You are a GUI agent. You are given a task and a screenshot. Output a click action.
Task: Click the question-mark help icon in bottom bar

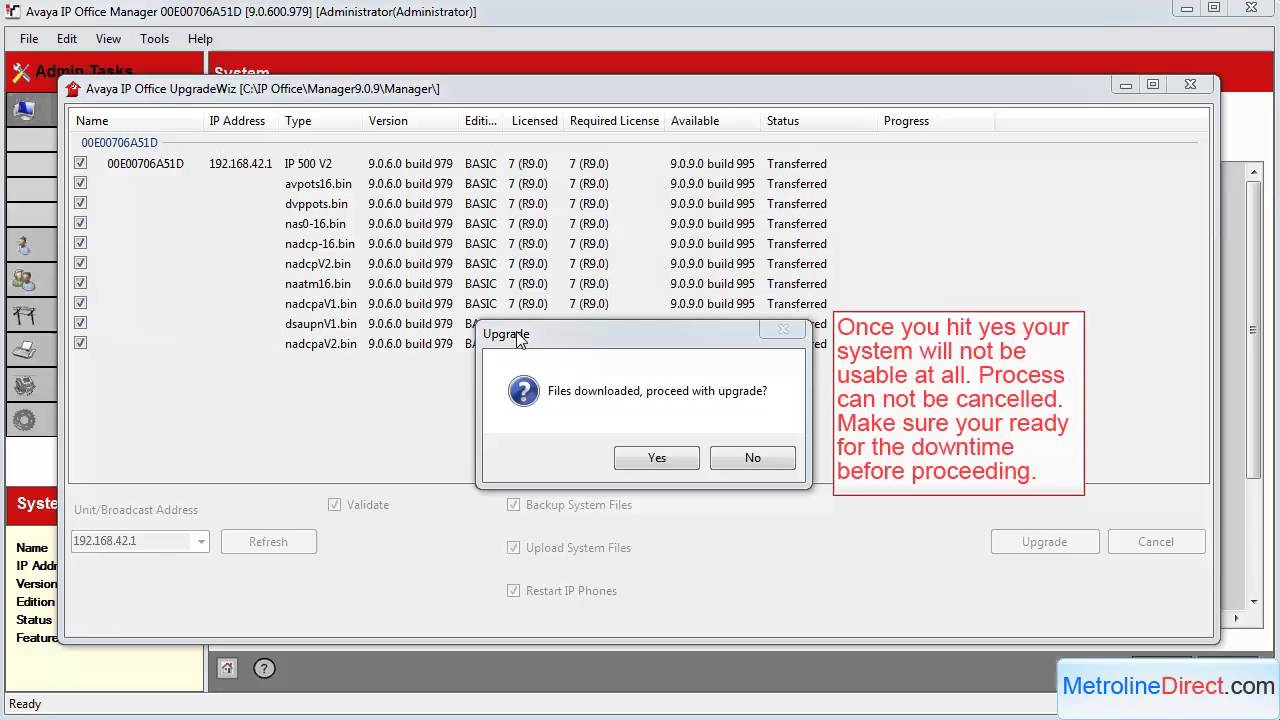(264, 668)
